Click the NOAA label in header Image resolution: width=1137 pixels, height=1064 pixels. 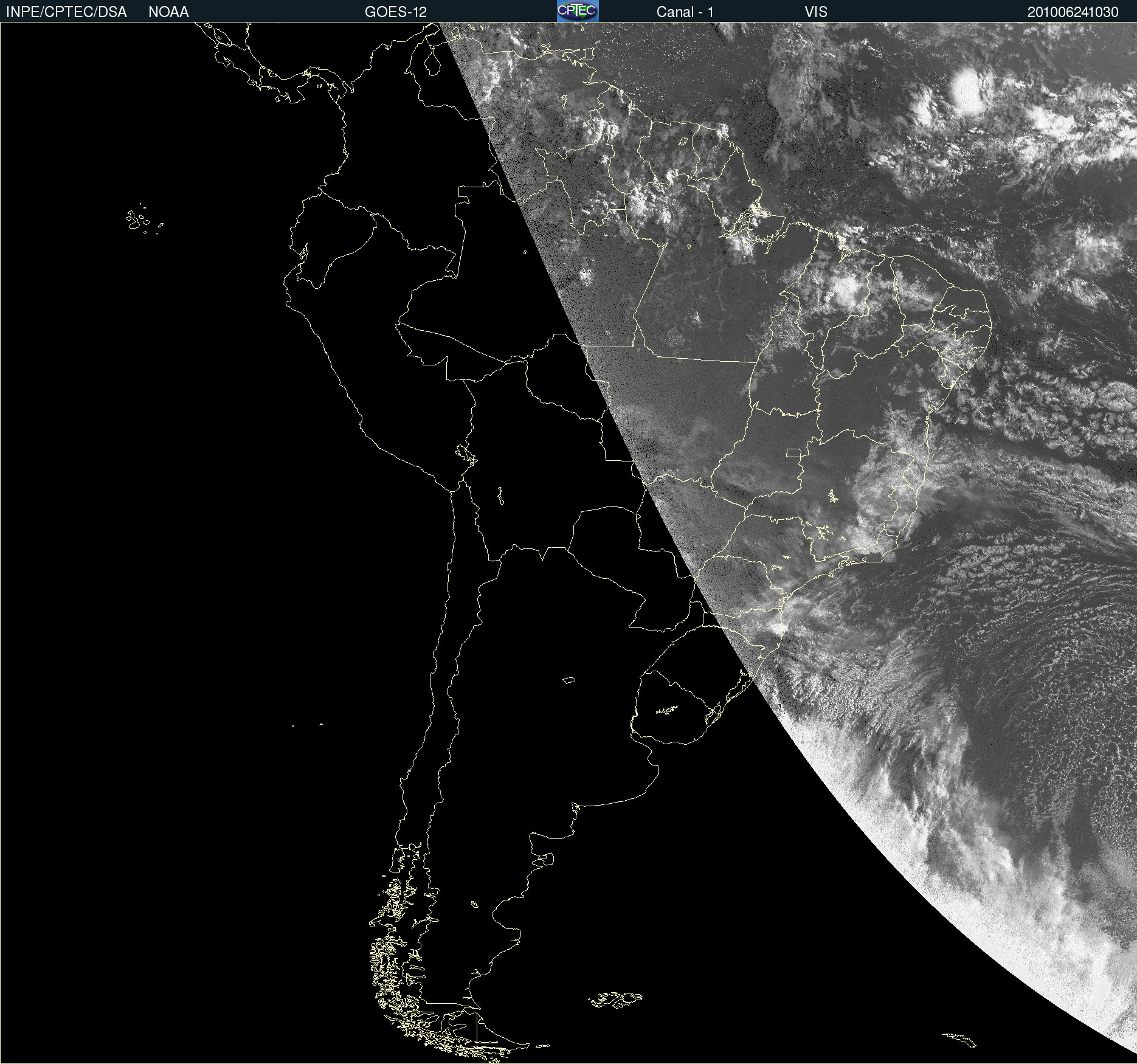168,12
